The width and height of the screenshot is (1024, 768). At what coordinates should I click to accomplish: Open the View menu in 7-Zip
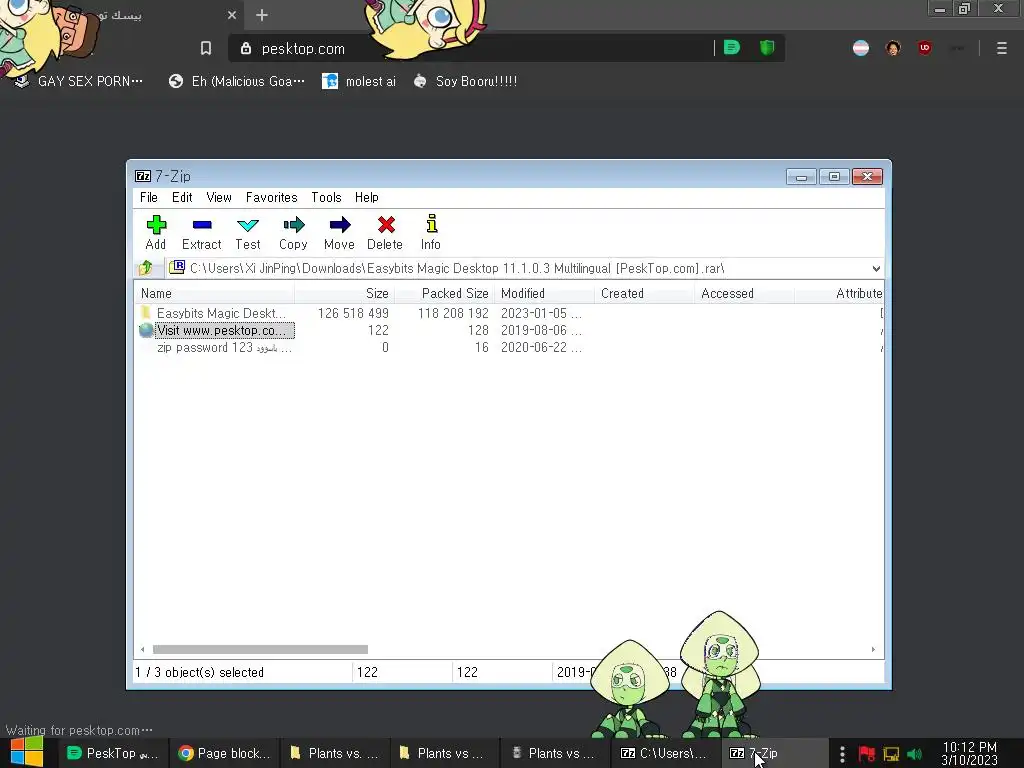[x=219, y=197]
